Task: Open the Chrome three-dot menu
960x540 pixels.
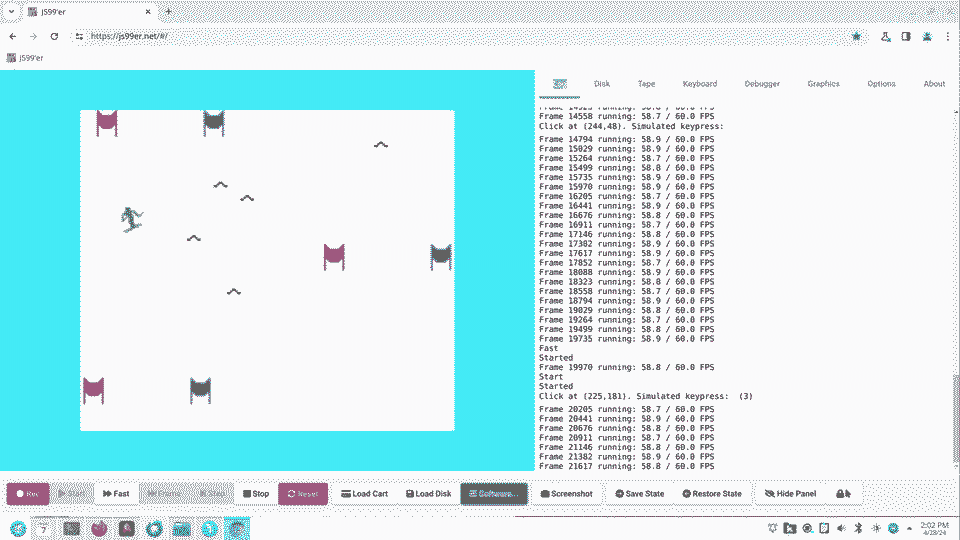Action: [x=949, y=36]
